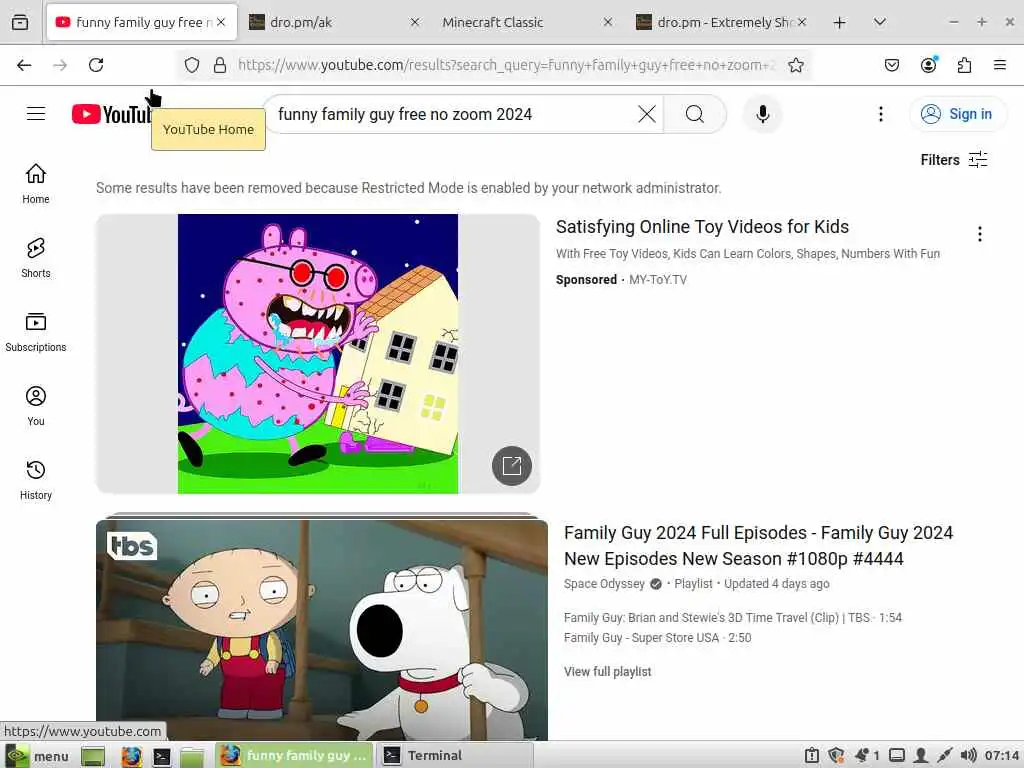Screen dimensions: 1024x768
Task: Open History in the sidebar
Action: click(36, 480)
